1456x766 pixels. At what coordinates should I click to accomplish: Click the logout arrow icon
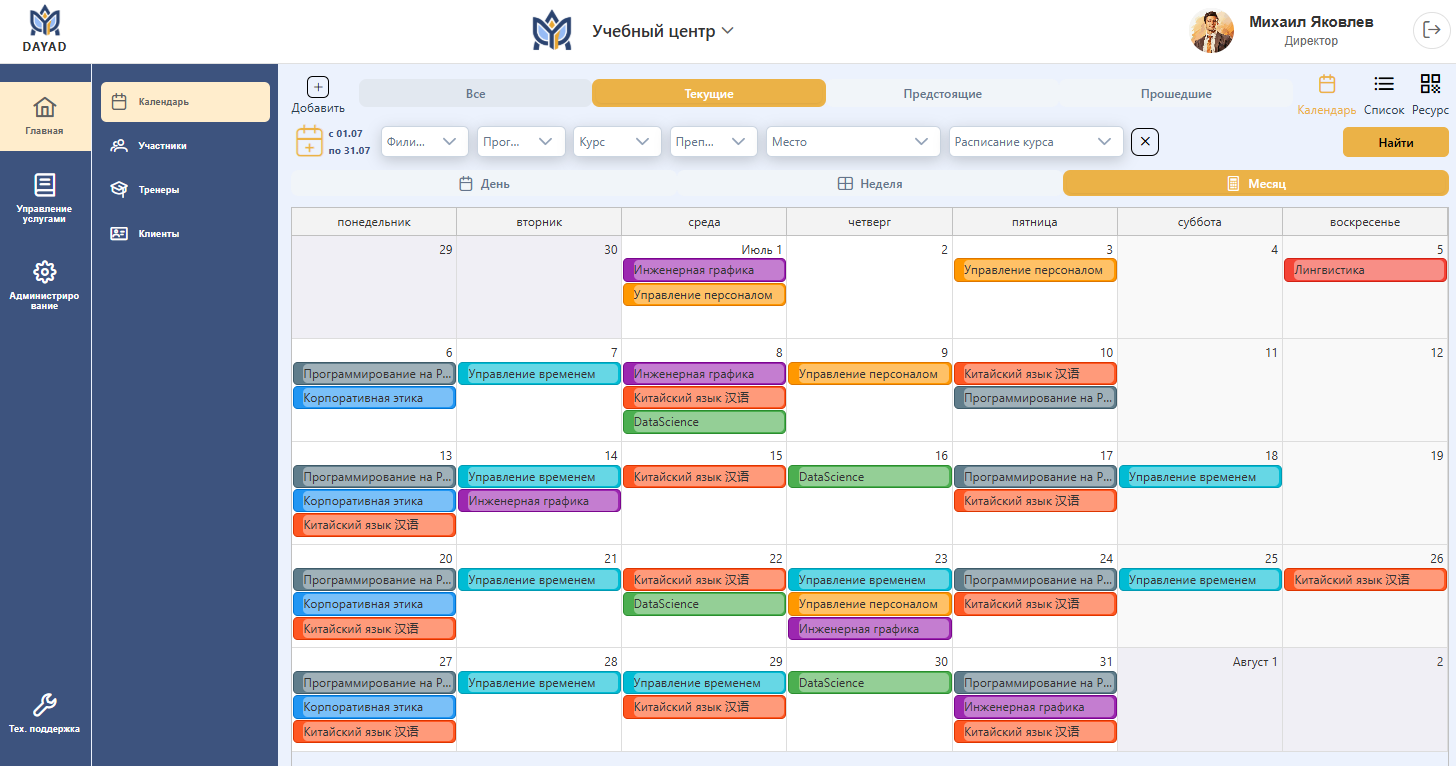click(x=1430, y=30)
